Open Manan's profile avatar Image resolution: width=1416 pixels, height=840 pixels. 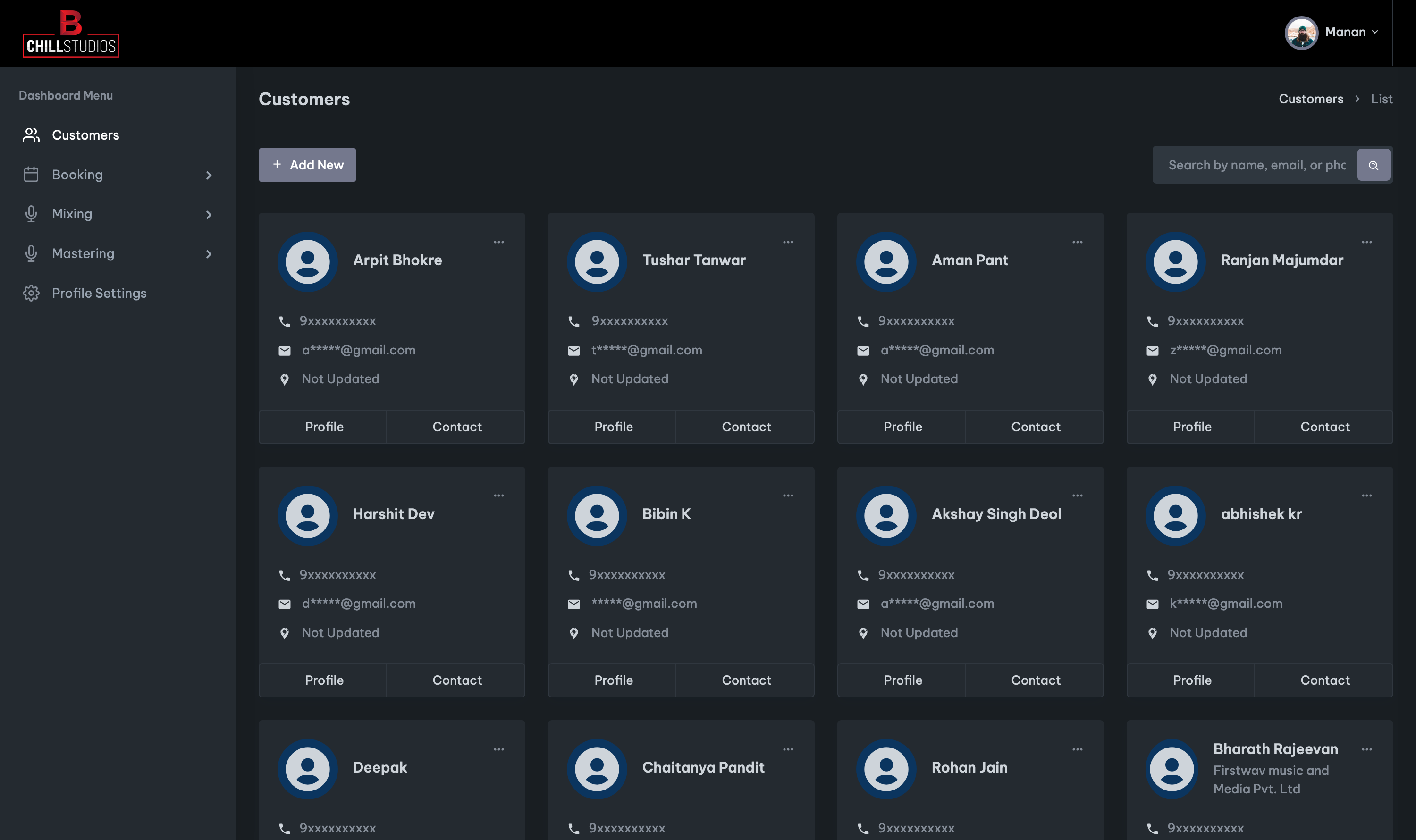tap(1301, 33)
